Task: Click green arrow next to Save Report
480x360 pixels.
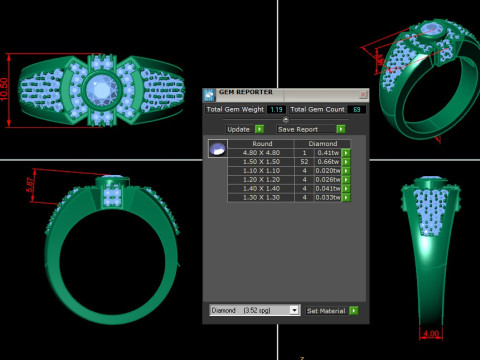Action: click(x=341, y=129)
